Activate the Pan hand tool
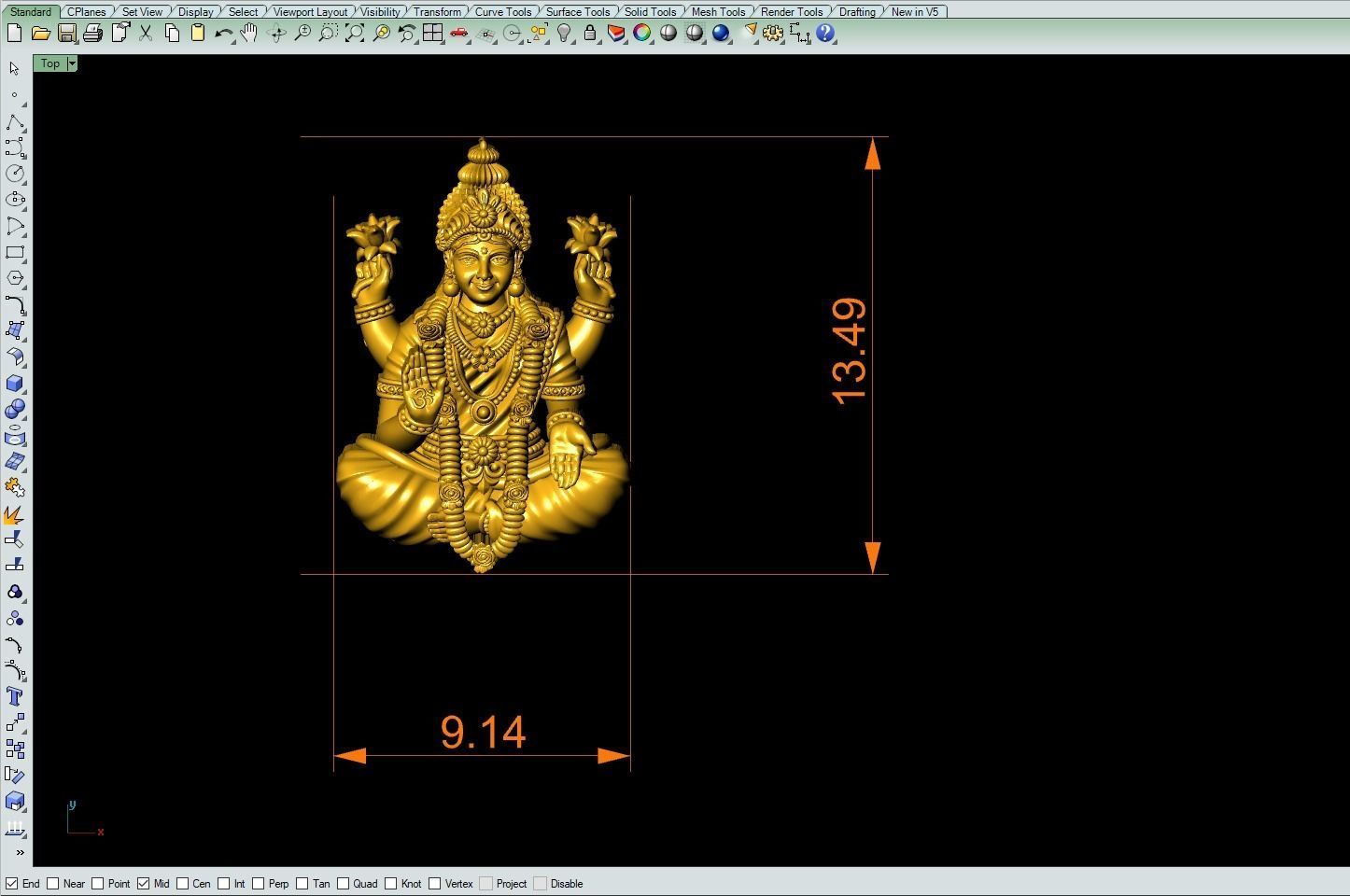This screenshot has height=896, width=1350. click(x=248, y=33)
